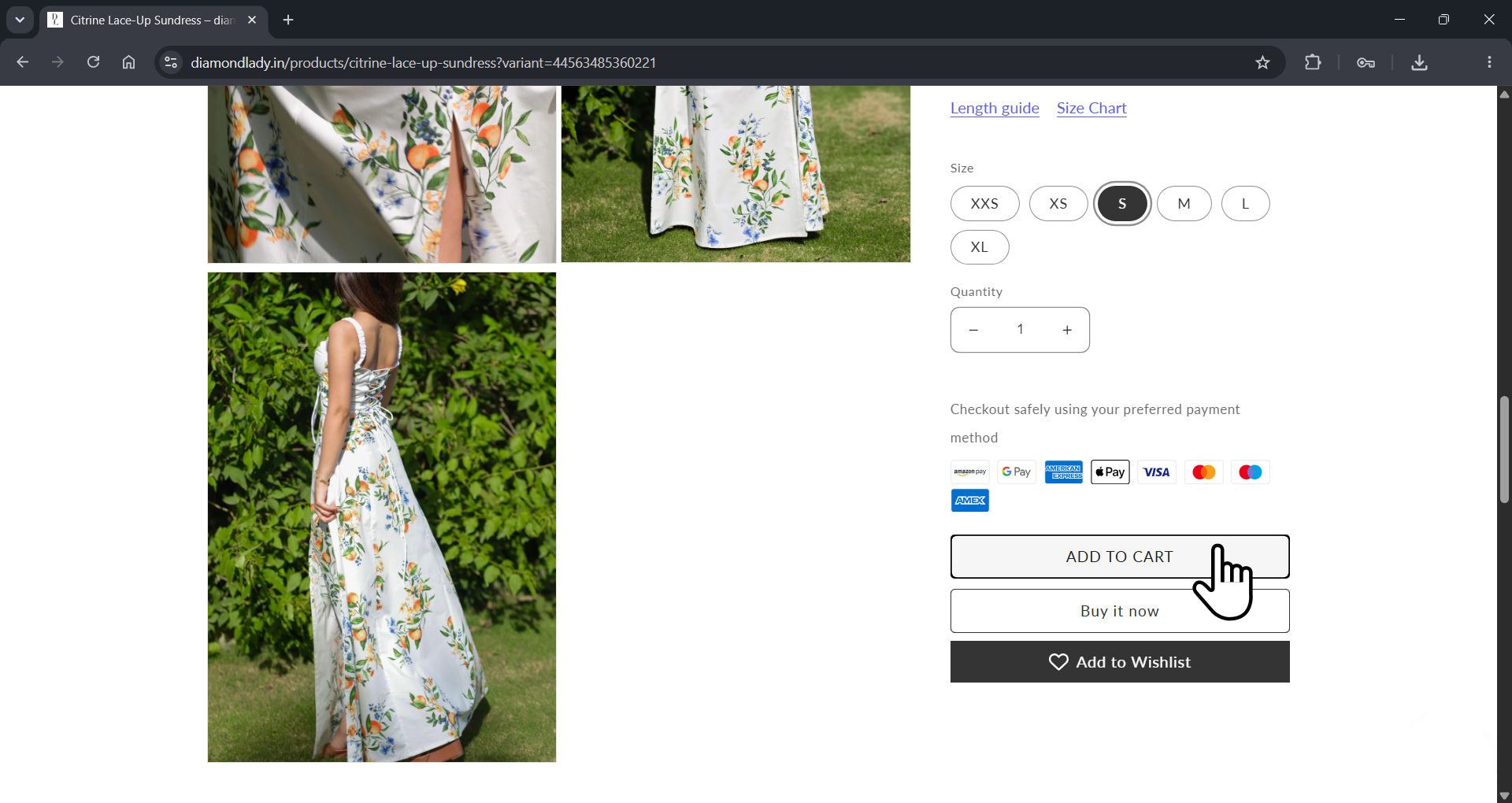Restore down the browser window
This screenshot has height=803, width=1512.
click(x=1443, y=20)
